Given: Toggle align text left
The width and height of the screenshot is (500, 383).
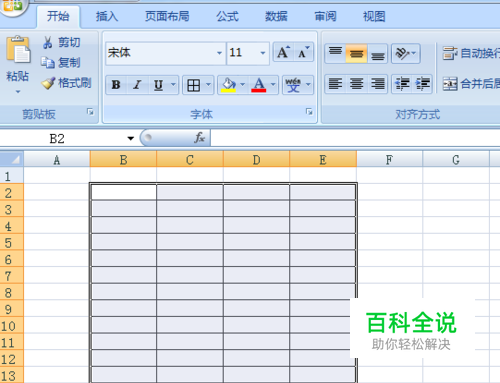Looking at the screenshot, I should pos(335,84).
